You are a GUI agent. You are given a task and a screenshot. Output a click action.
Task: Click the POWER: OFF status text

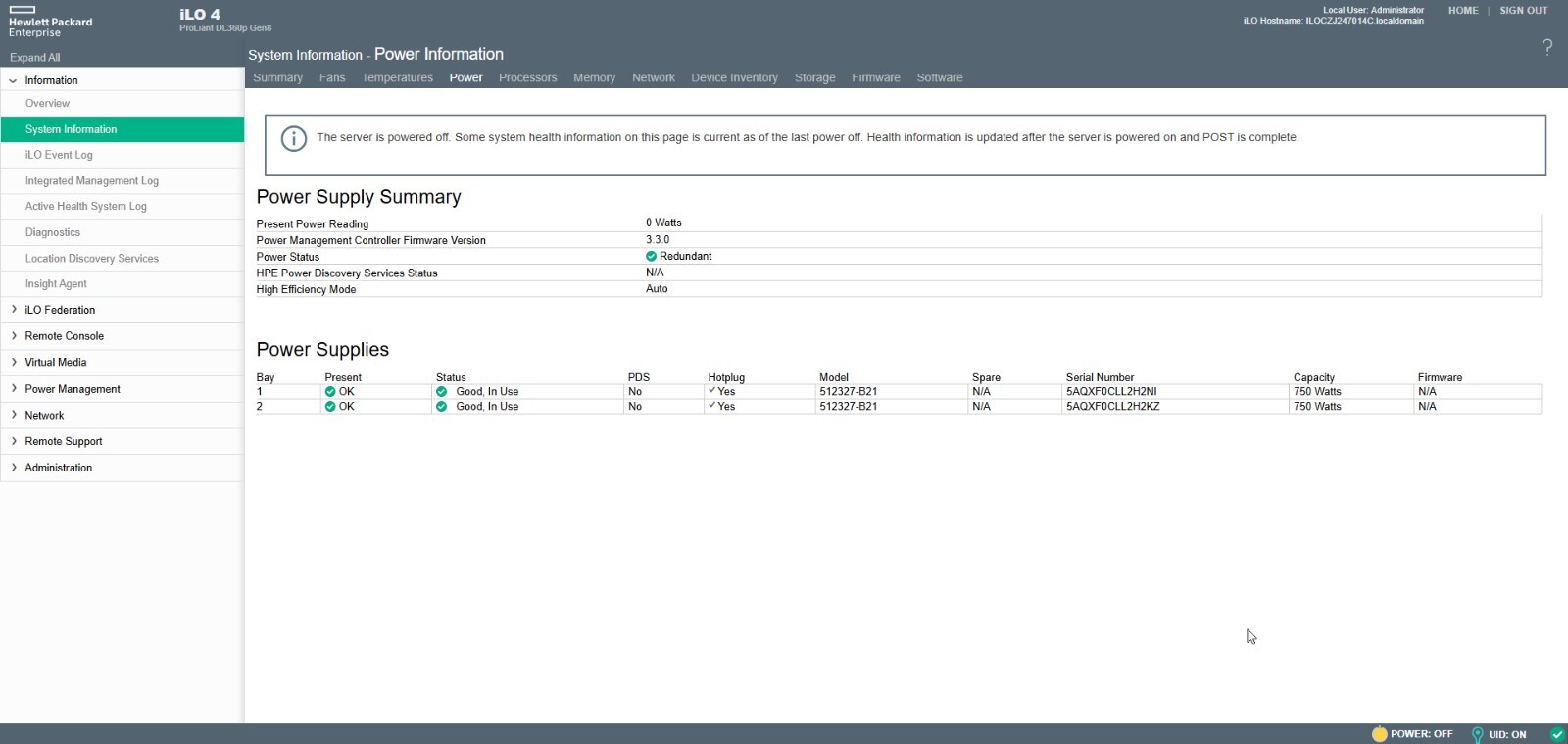[1421, 734]
